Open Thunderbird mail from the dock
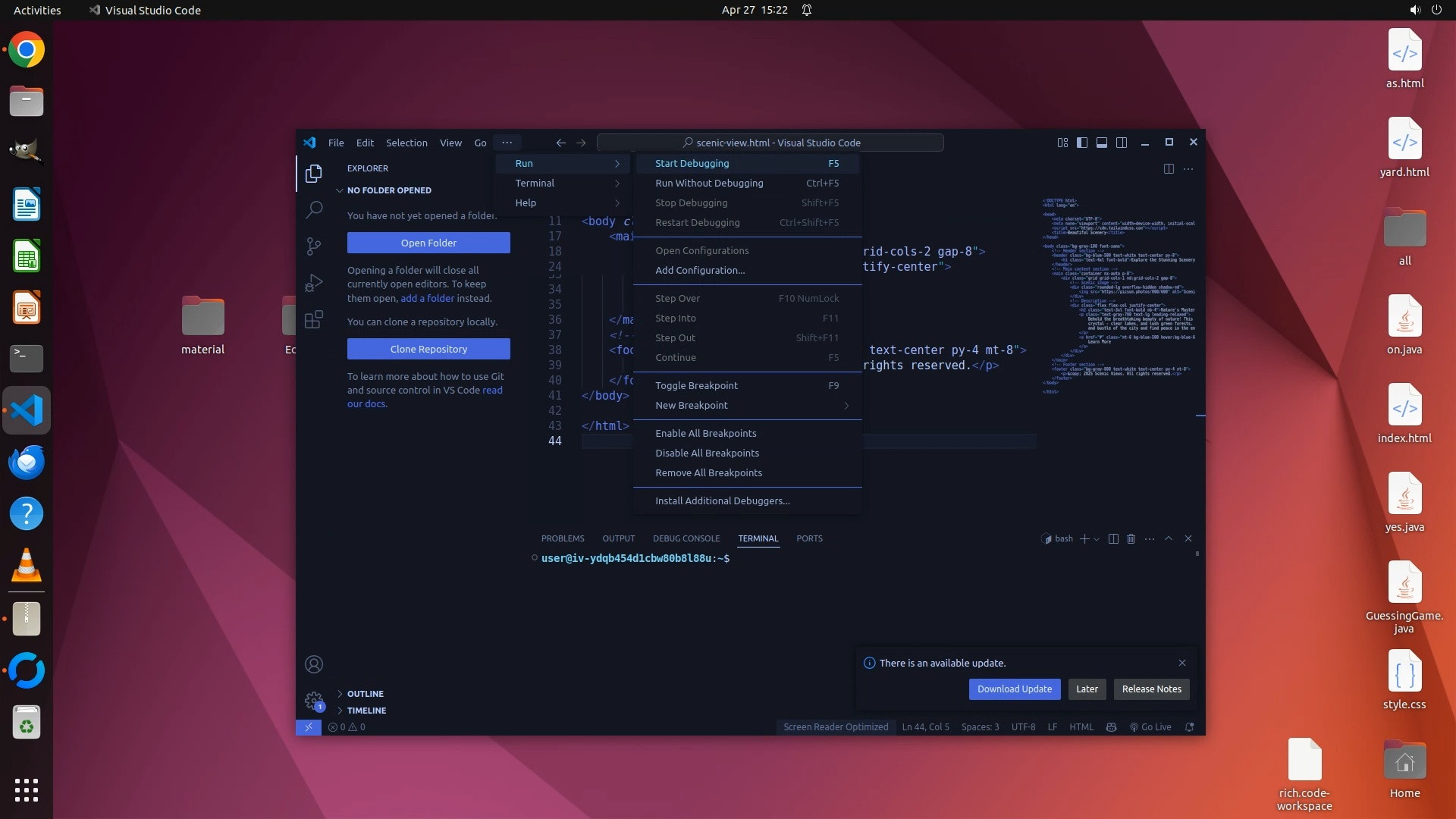The width and height of the screenshot is (1456, 819). coord(27,462)
